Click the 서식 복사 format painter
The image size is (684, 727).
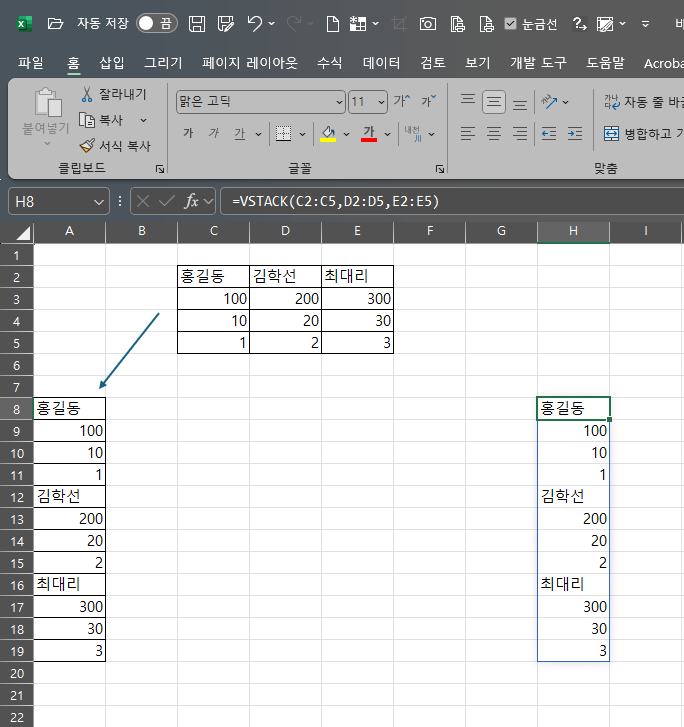[x=87, y=145]
